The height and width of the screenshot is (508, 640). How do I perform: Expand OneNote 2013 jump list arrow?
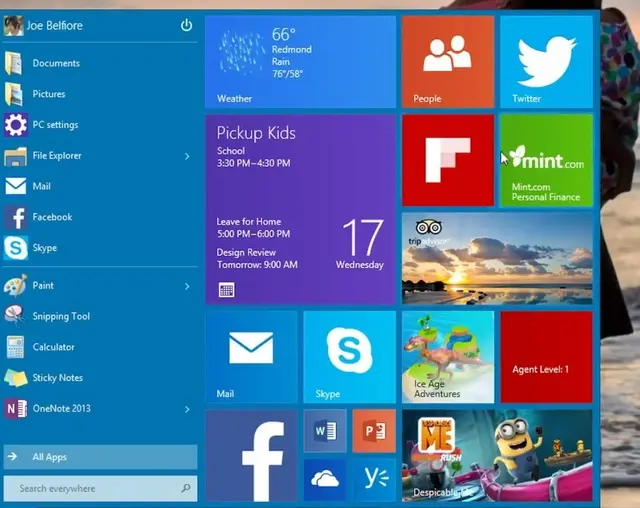pyautogui.click(x=187, y=409)
